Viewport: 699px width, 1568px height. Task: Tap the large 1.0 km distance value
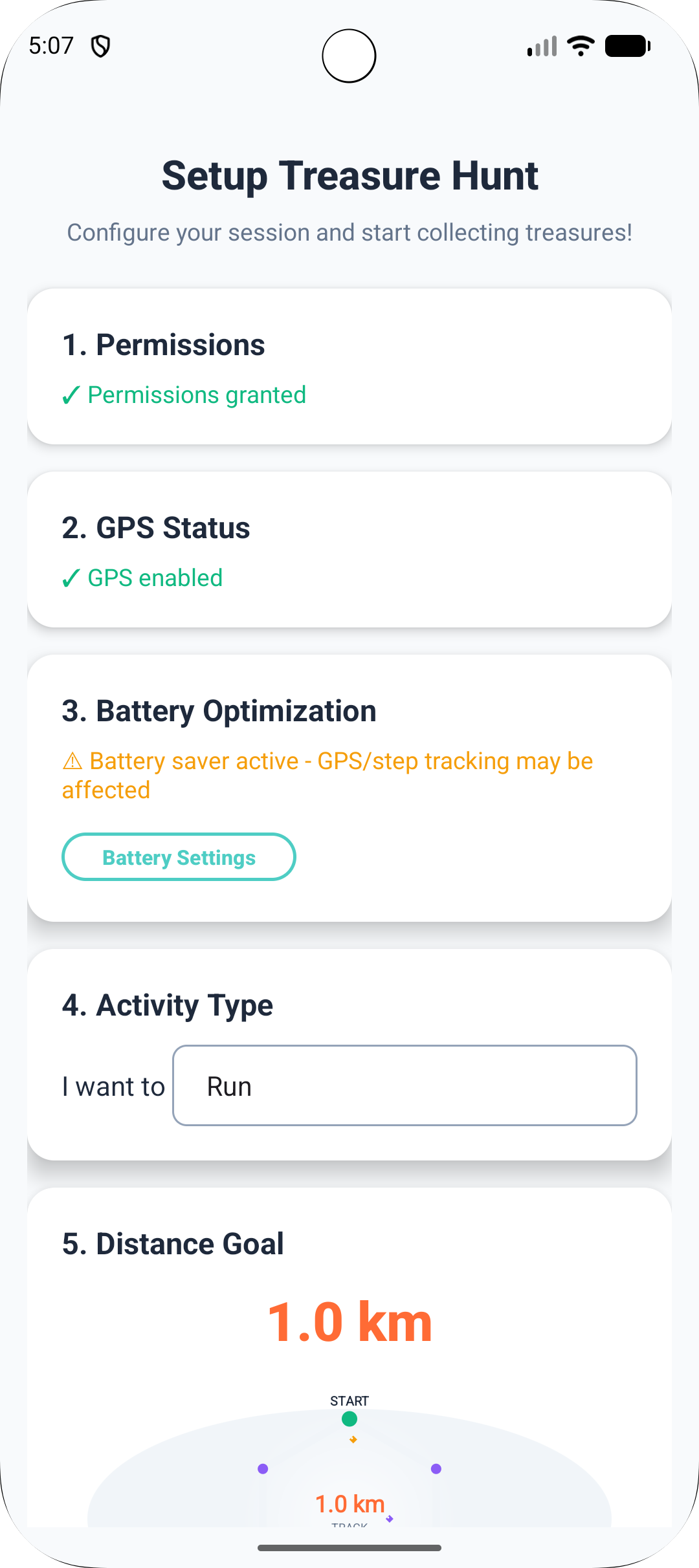349,1323
